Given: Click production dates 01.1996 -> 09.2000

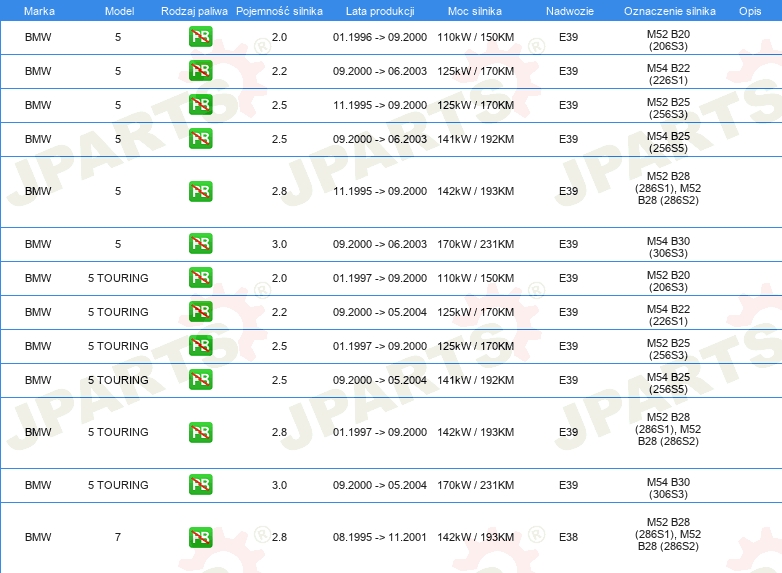Looking at the screenshot, I should (380, 37).
